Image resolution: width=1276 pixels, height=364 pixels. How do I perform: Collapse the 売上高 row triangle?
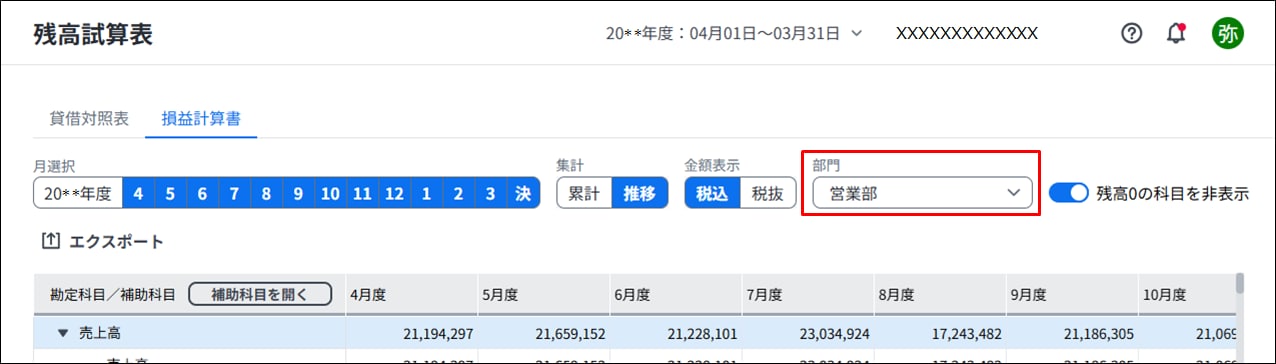click(x=63, y=332)
